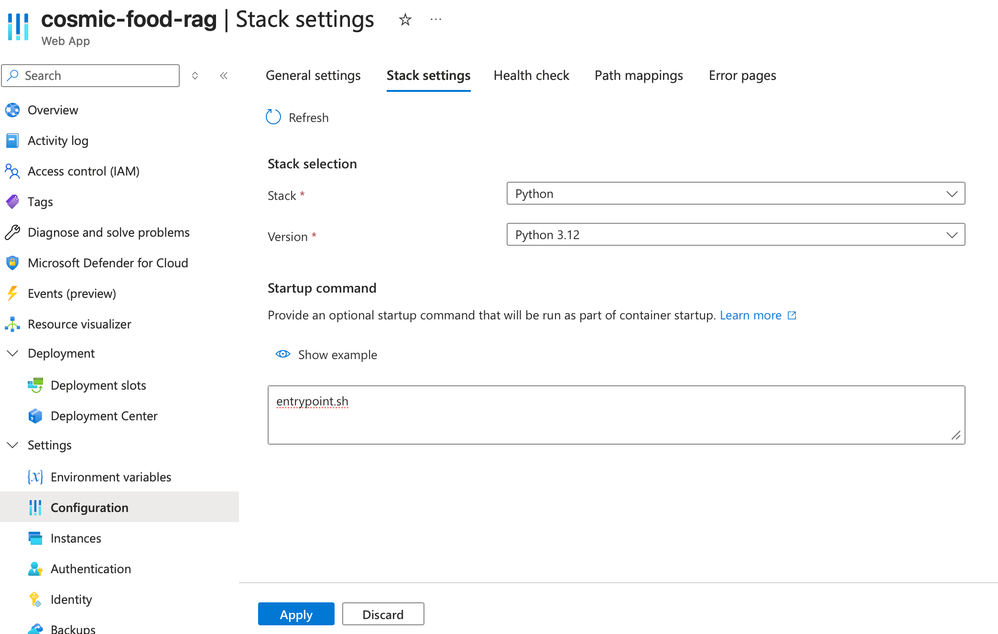Click the favorite star icon
Viewport: 998px width, 634px height.
coord(405,20)
